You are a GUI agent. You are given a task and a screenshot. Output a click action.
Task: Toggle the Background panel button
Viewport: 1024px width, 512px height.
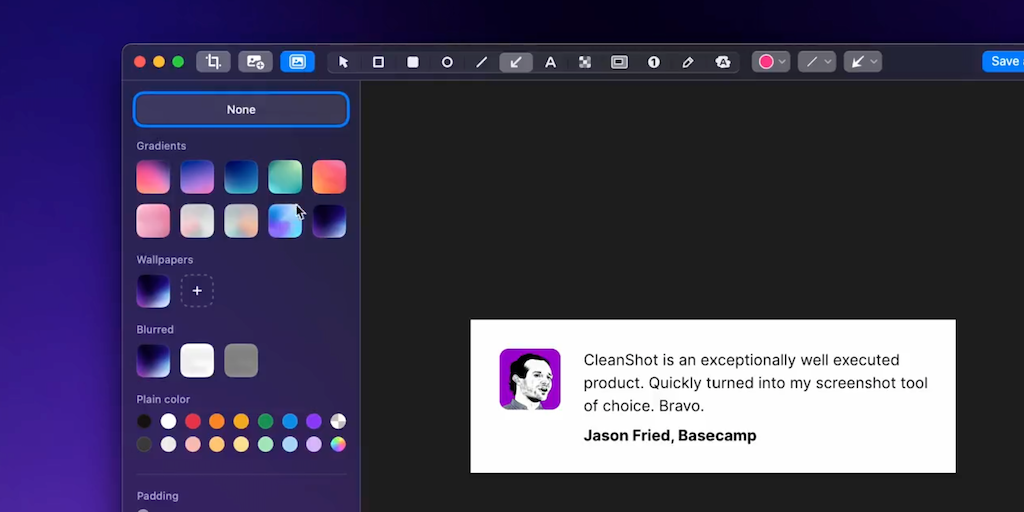click(297, 62)
